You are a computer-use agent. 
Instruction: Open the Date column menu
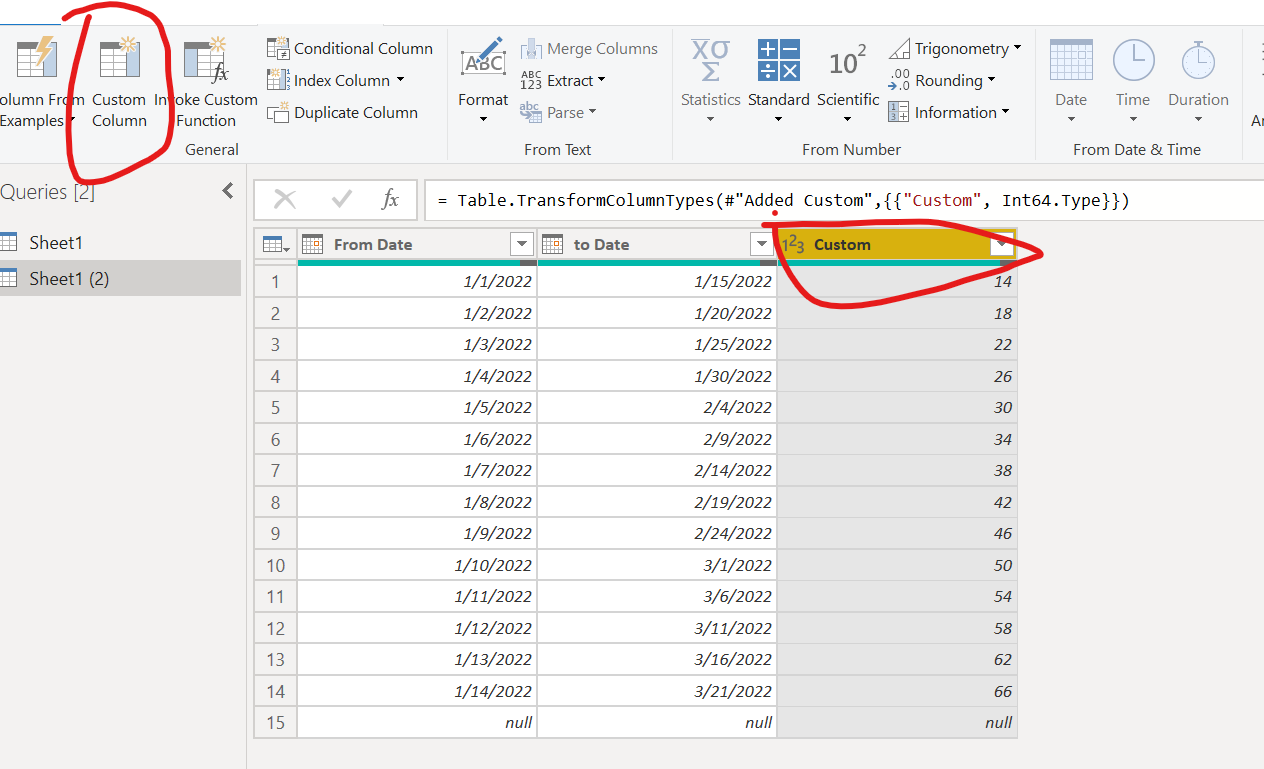click(1071, 80)
